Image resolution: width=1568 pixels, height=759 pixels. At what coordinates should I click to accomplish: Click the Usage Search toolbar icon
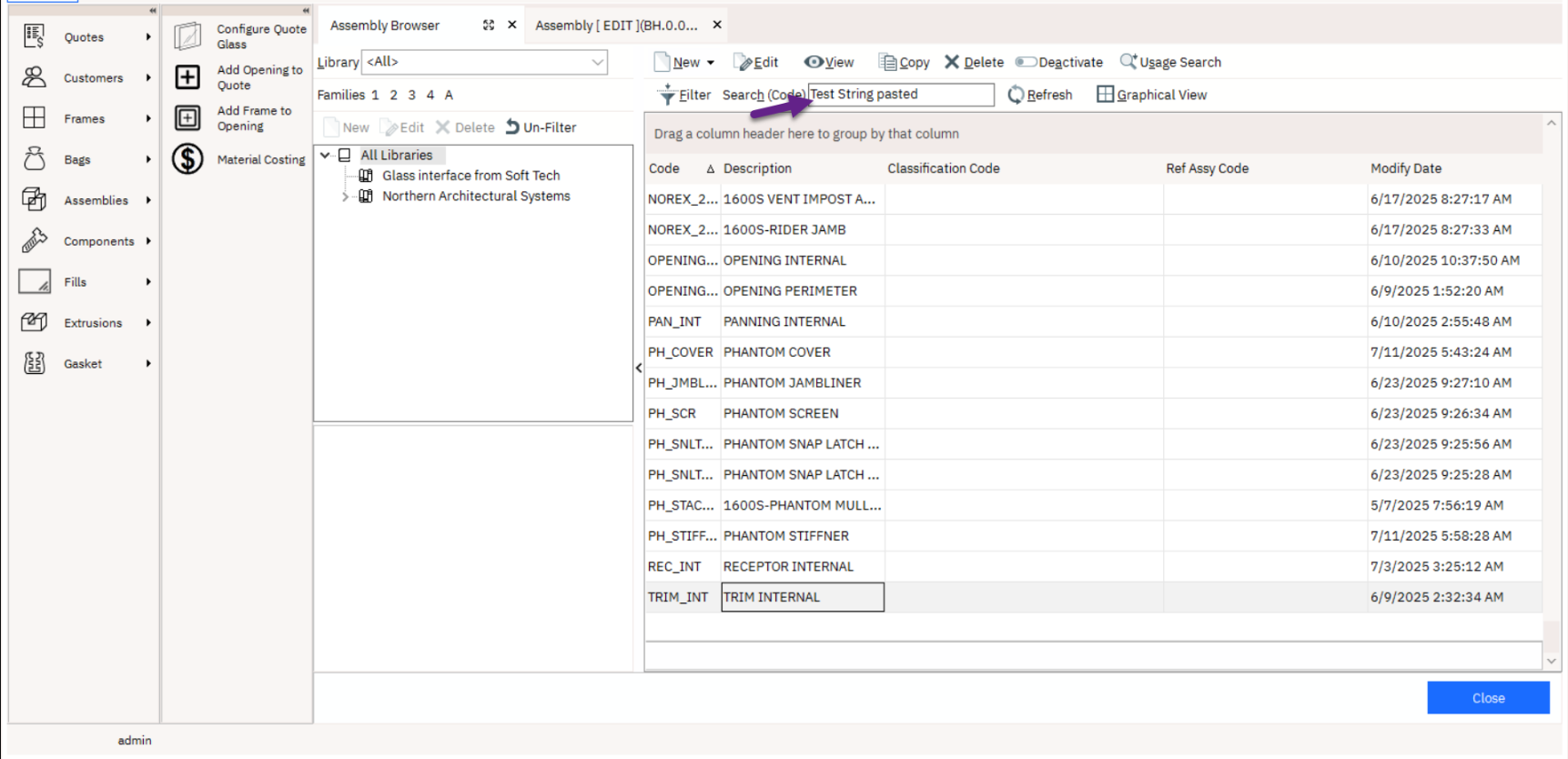tap(1128, 62)
